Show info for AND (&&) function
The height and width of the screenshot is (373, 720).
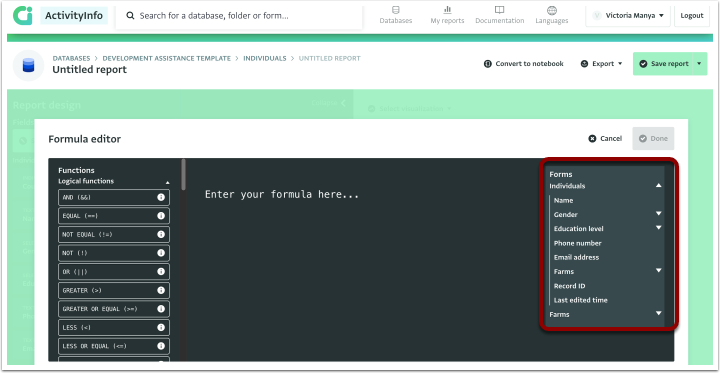tap(161, 197)
